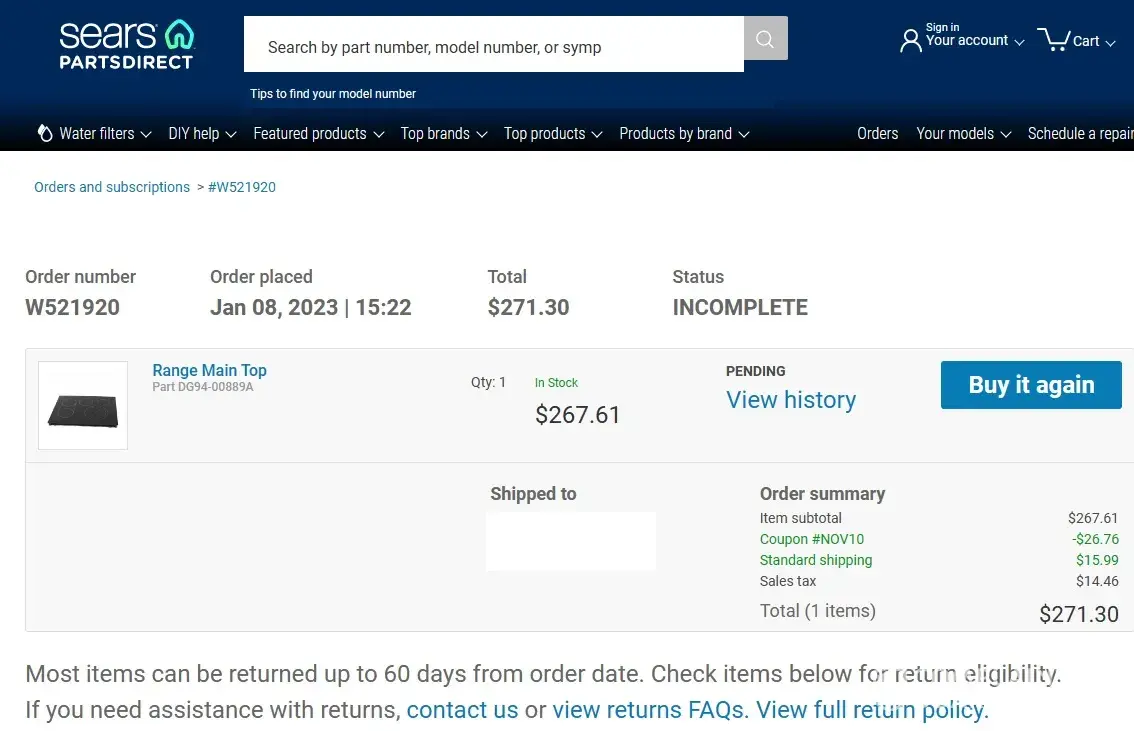1134x731 pixels.
Task: Open the shopping cart icon
Action: [1053, 39]
